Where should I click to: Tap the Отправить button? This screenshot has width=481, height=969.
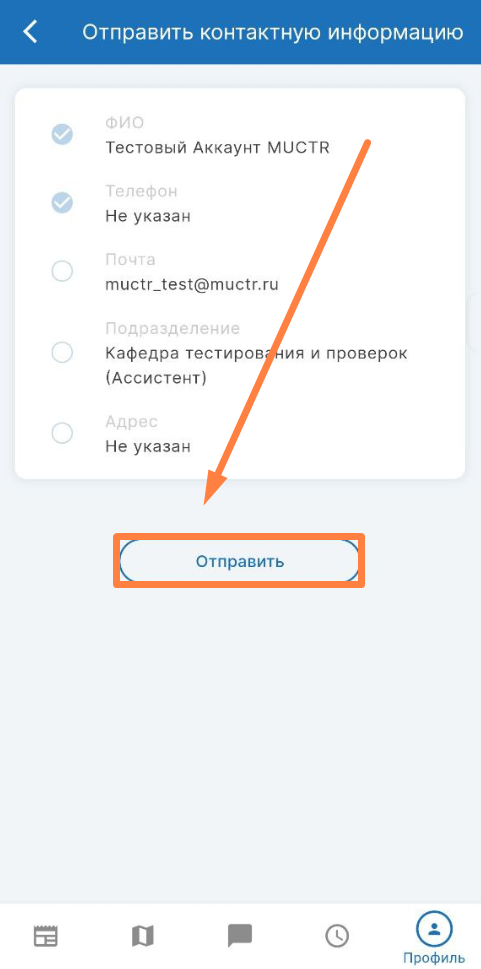tap(239, 561)
